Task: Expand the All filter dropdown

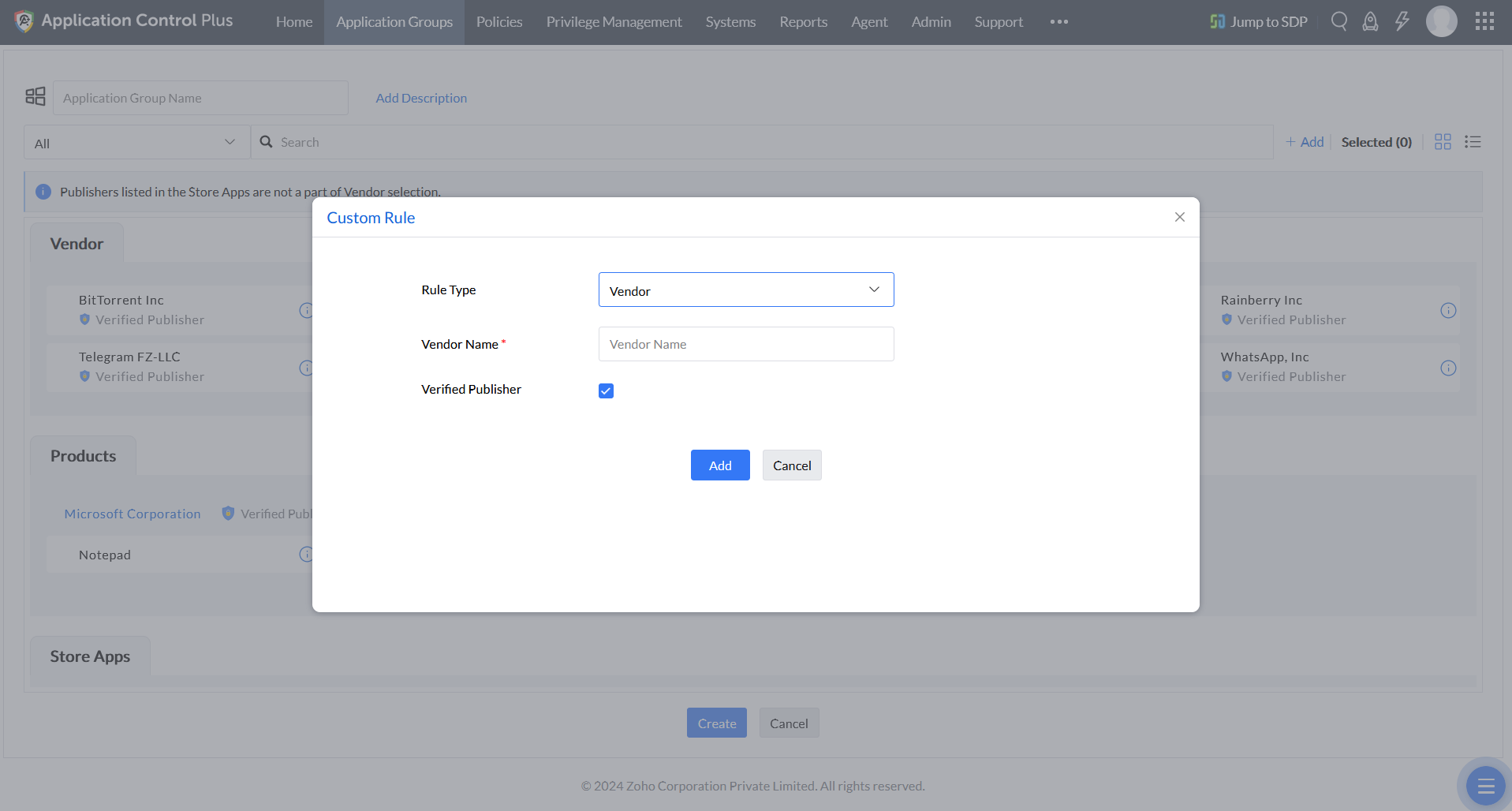Action: click(x=137, y=142)
